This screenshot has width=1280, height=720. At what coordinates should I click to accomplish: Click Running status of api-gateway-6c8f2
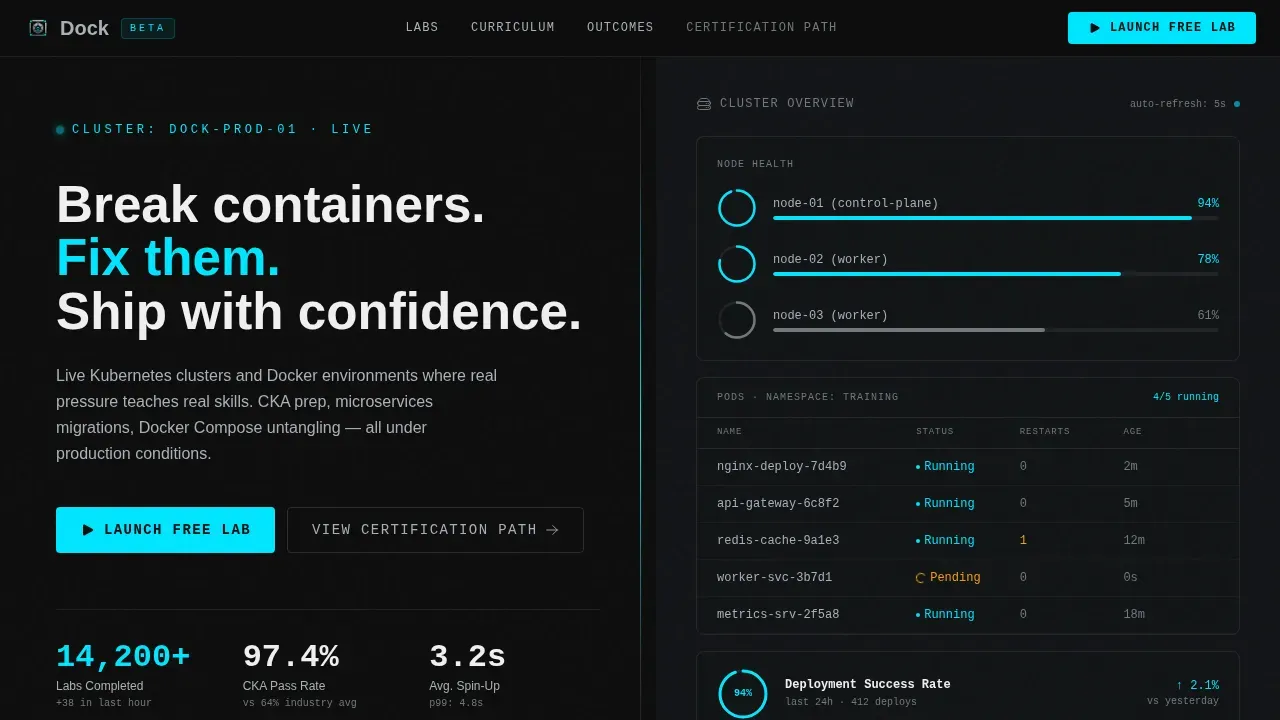(945, 504)
